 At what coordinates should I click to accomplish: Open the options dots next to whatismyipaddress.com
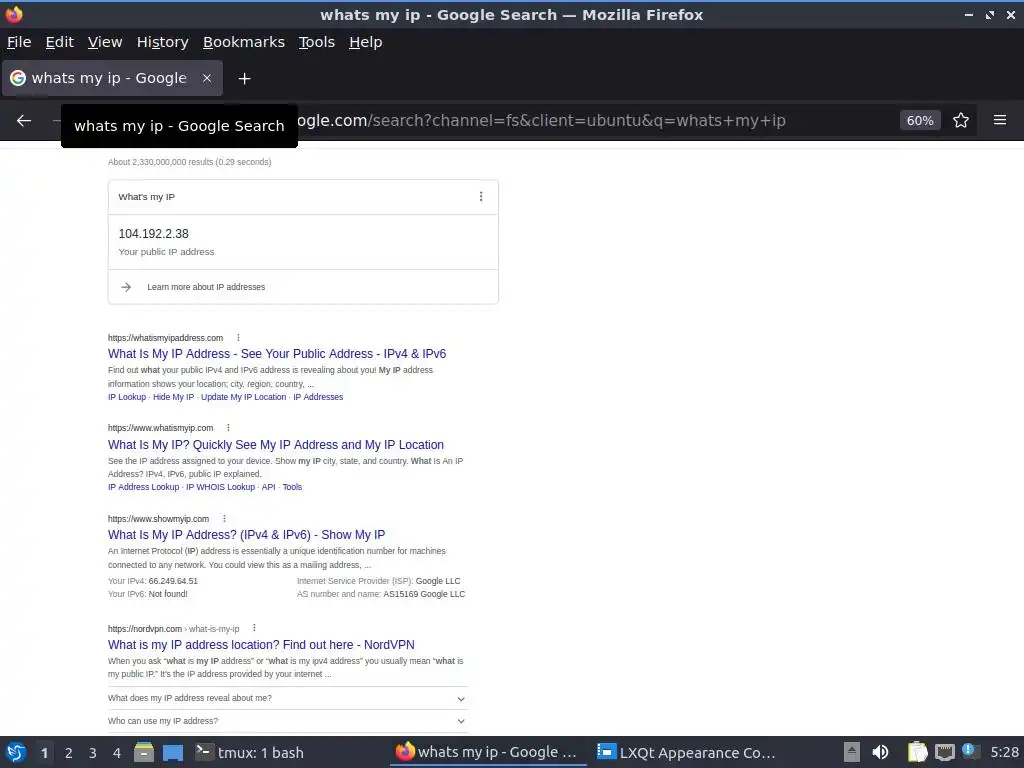pyautogui.click(x=238, y=338)
